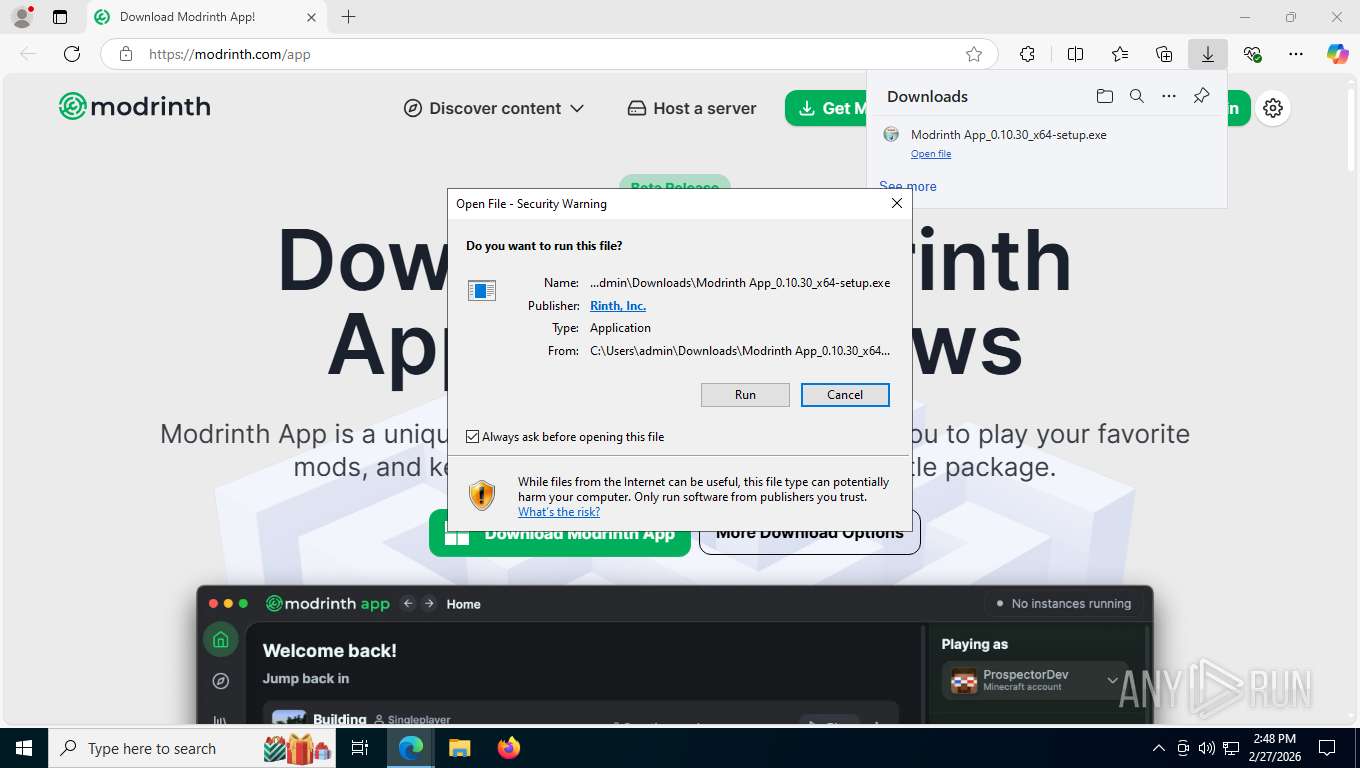The image size is (1360, 768).
Task: Open Microsoft Edge from taskbar
Action: (x=411, y=748)
